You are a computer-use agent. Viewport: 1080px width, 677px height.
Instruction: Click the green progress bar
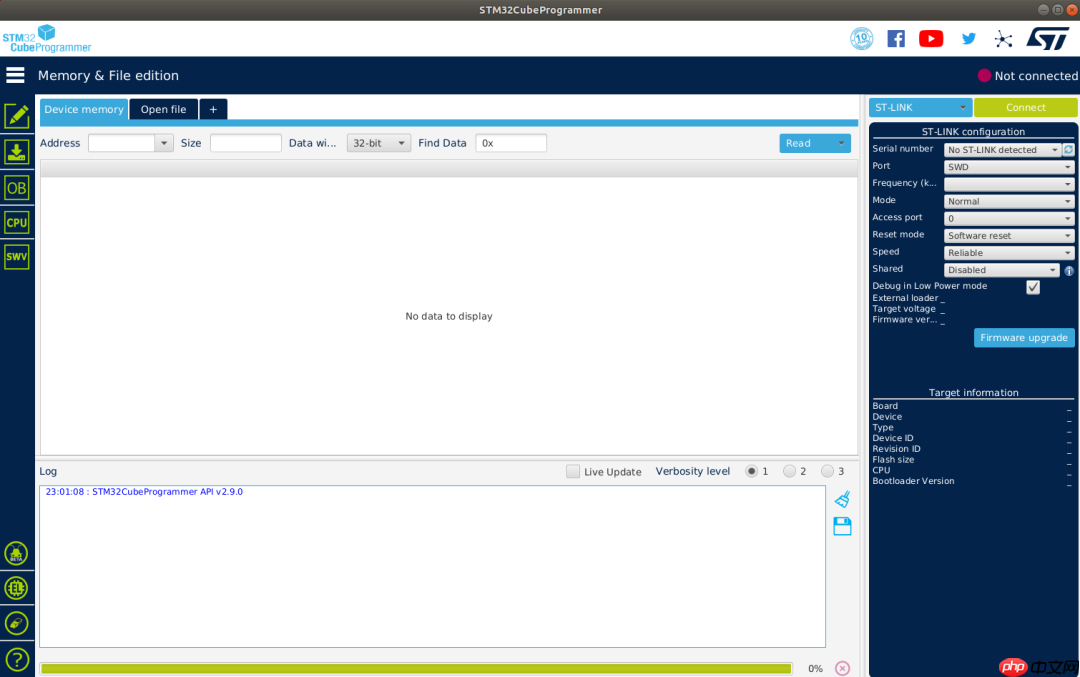click(x=416, y=669)
